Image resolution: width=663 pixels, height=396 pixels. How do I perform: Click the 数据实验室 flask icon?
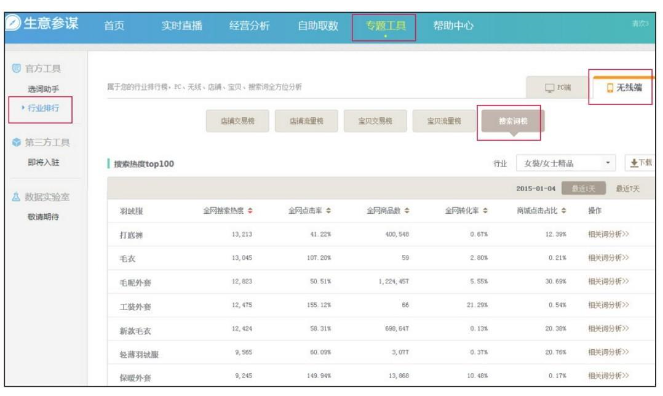tap(16, 197)
